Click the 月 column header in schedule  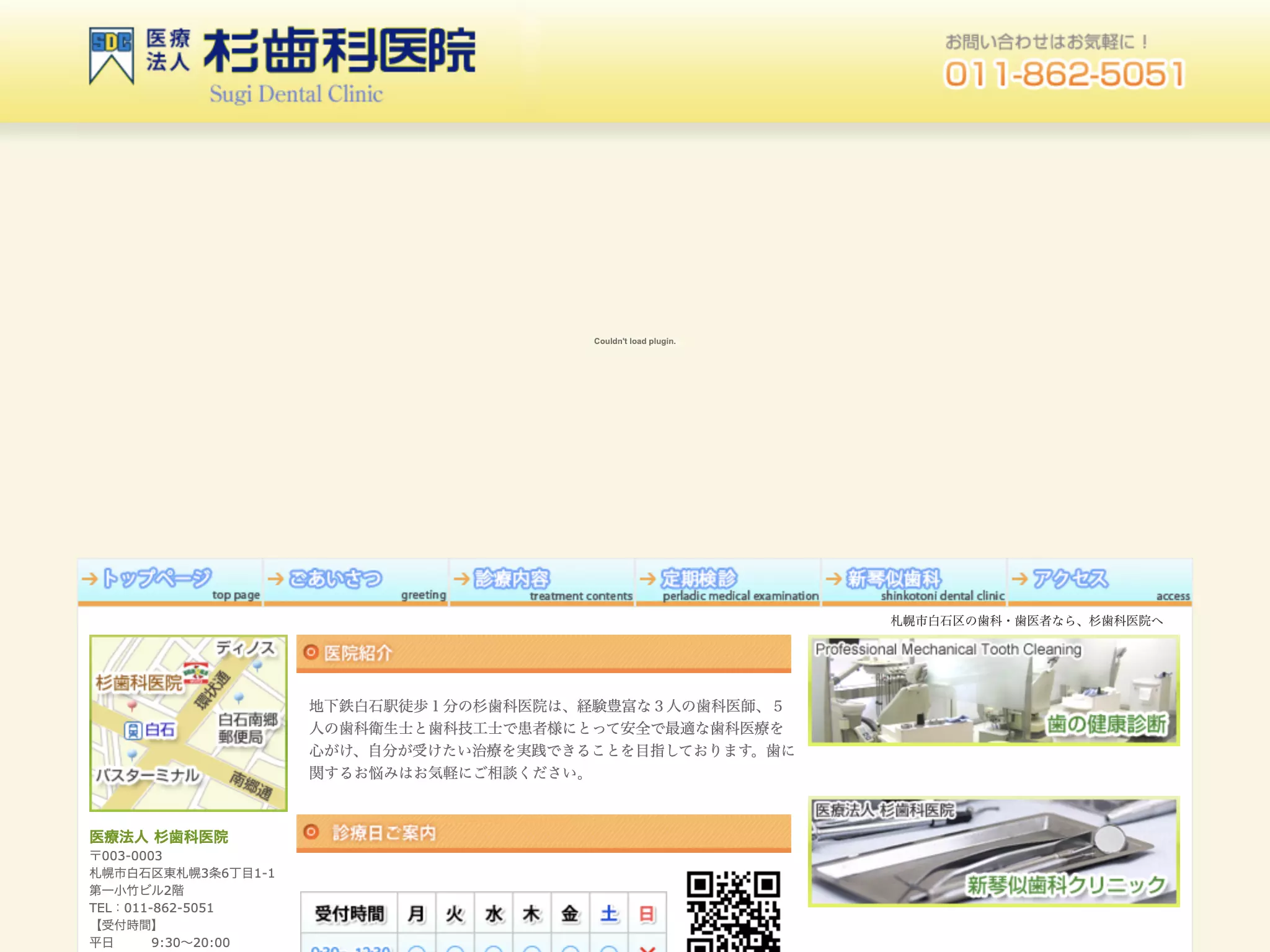point(417,914)
